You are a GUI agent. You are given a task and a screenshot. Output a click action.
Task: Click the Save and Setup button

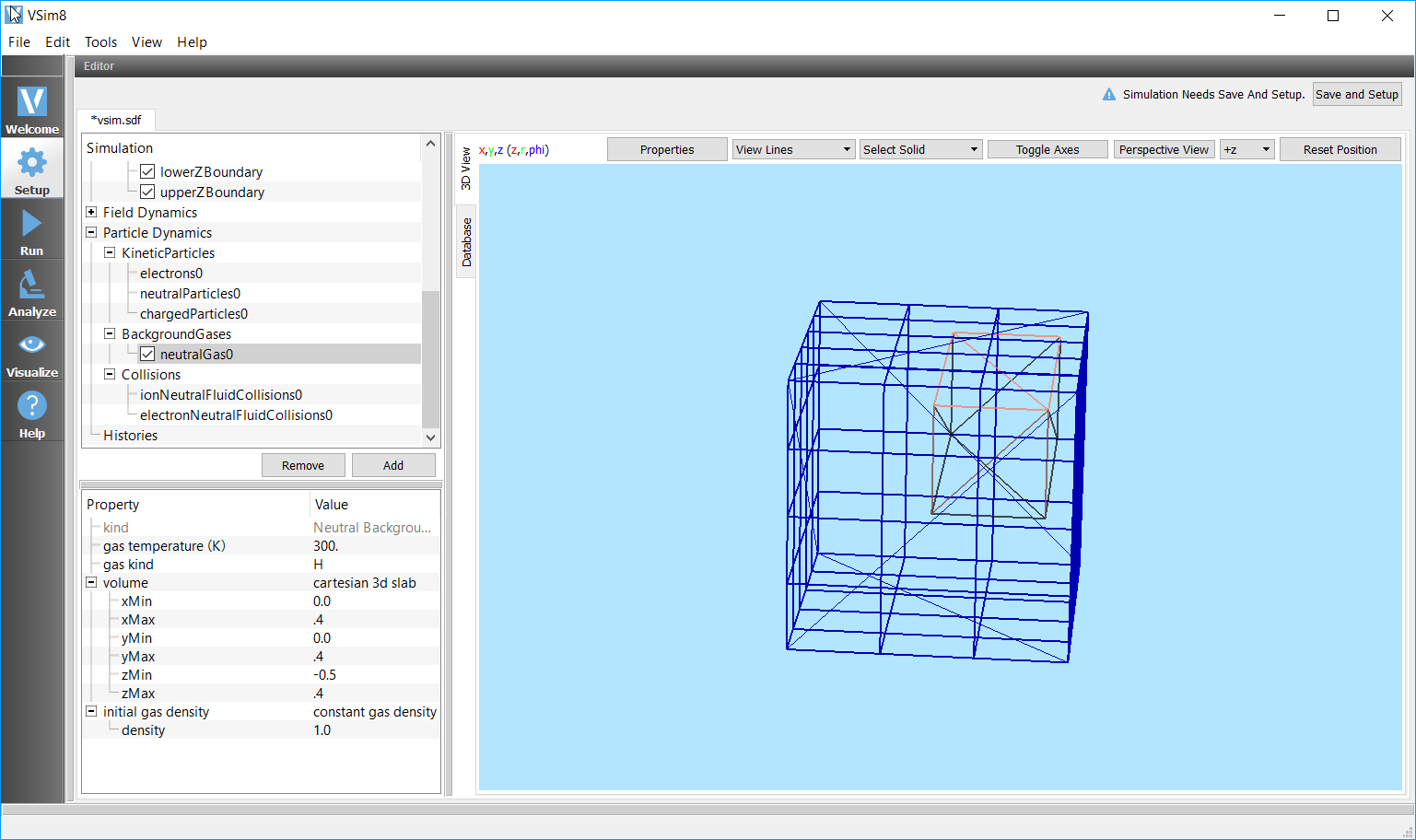click(x=1357, y=94)
